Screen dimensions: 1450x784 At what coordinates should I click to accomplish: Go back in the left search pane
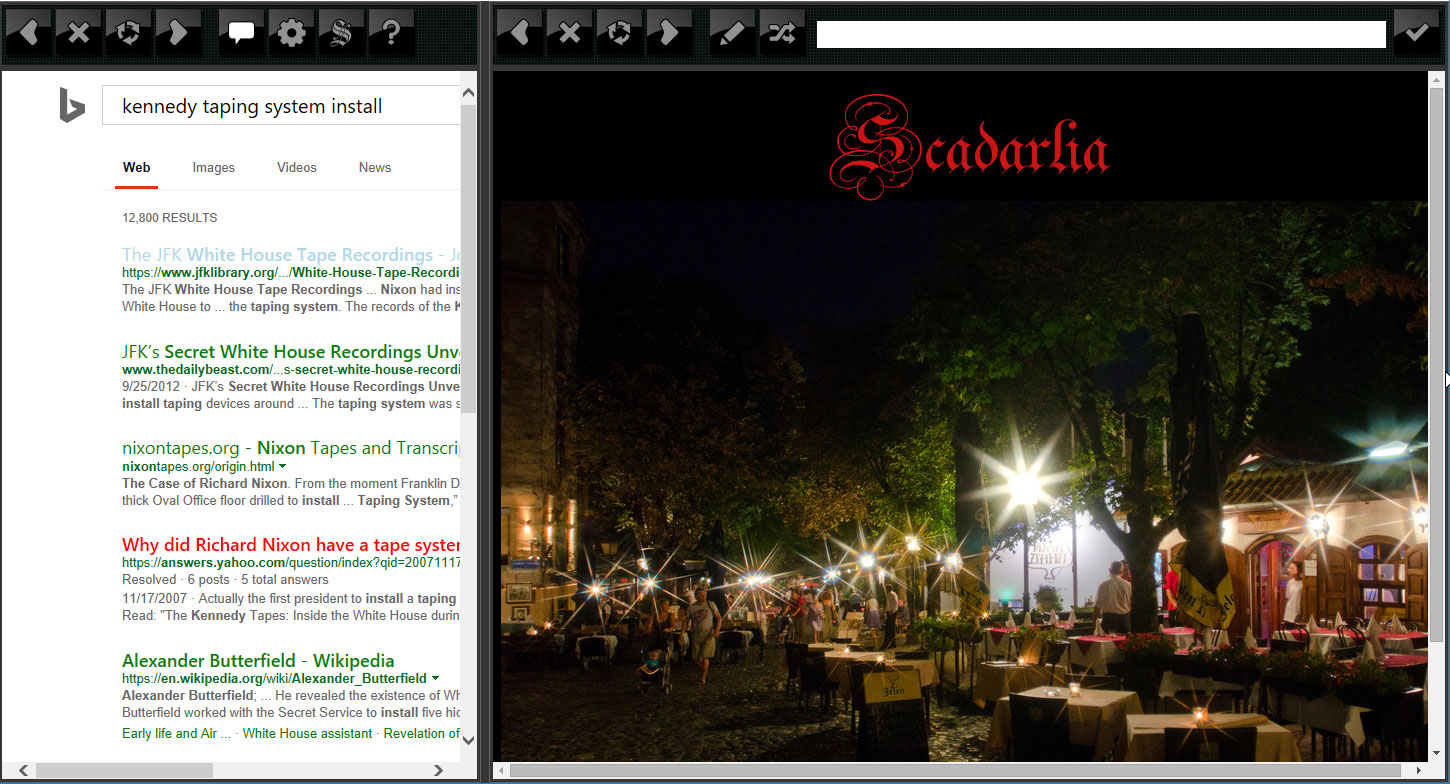click(x=29, y=33)
